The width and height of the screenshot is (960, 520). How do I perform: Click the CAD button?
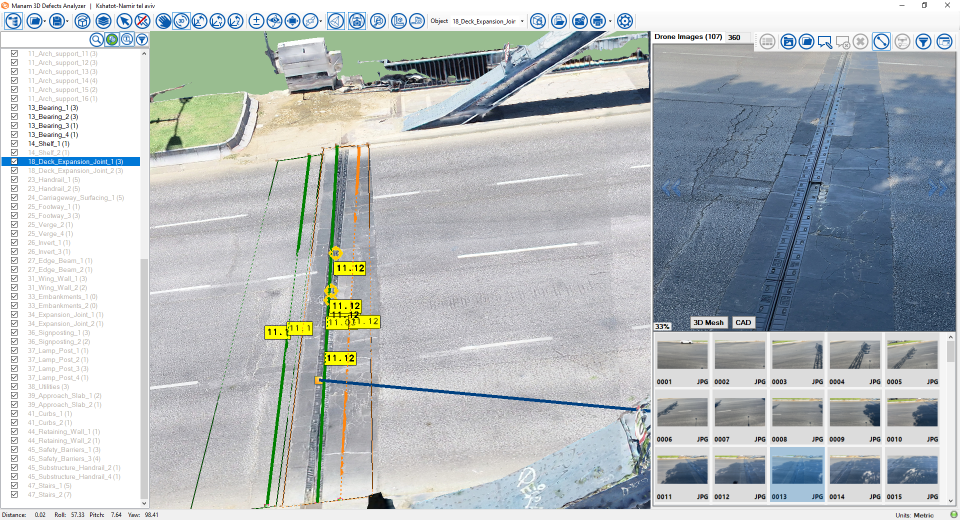tap(743, 322)
